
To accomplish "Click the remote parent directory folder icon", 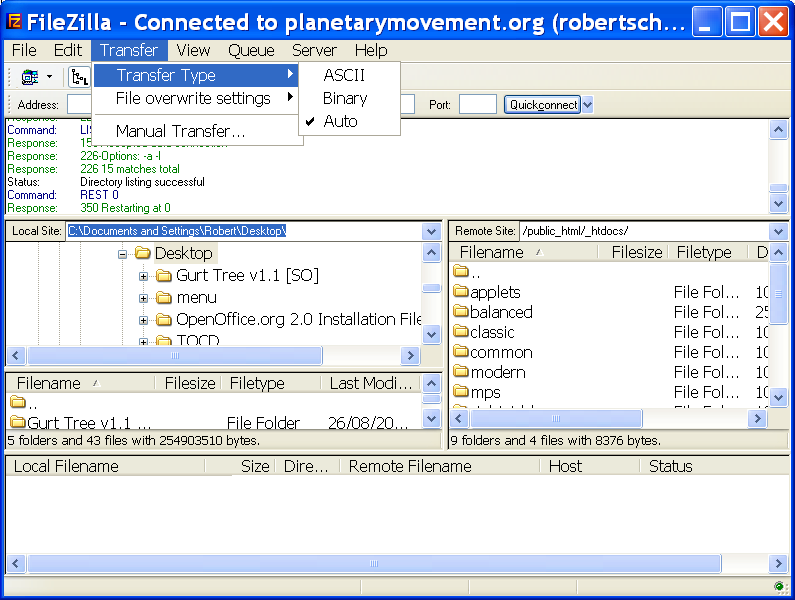I will coord(461,271).
